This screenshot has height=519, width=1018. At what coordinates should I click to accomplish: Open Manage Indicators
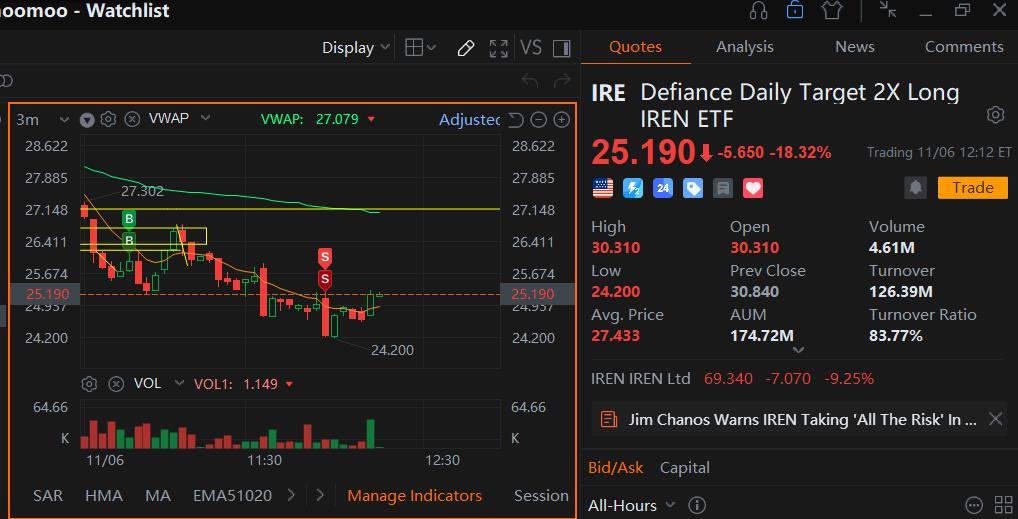point(415,496)
